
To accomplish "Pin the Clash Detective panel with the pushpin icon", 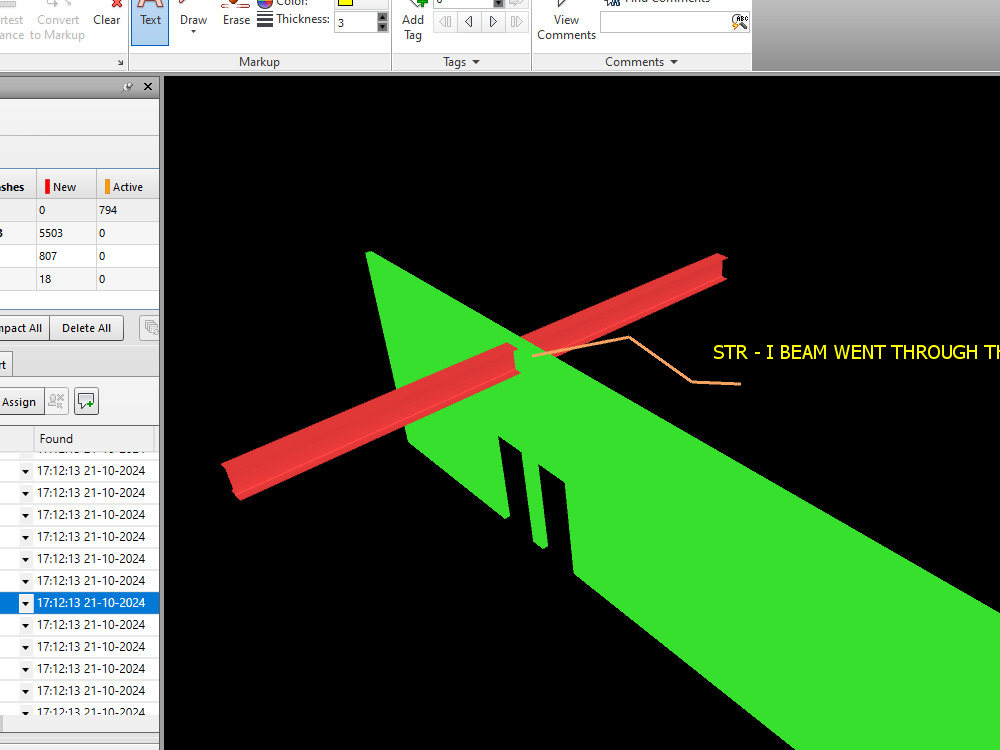I will point(128,87).
